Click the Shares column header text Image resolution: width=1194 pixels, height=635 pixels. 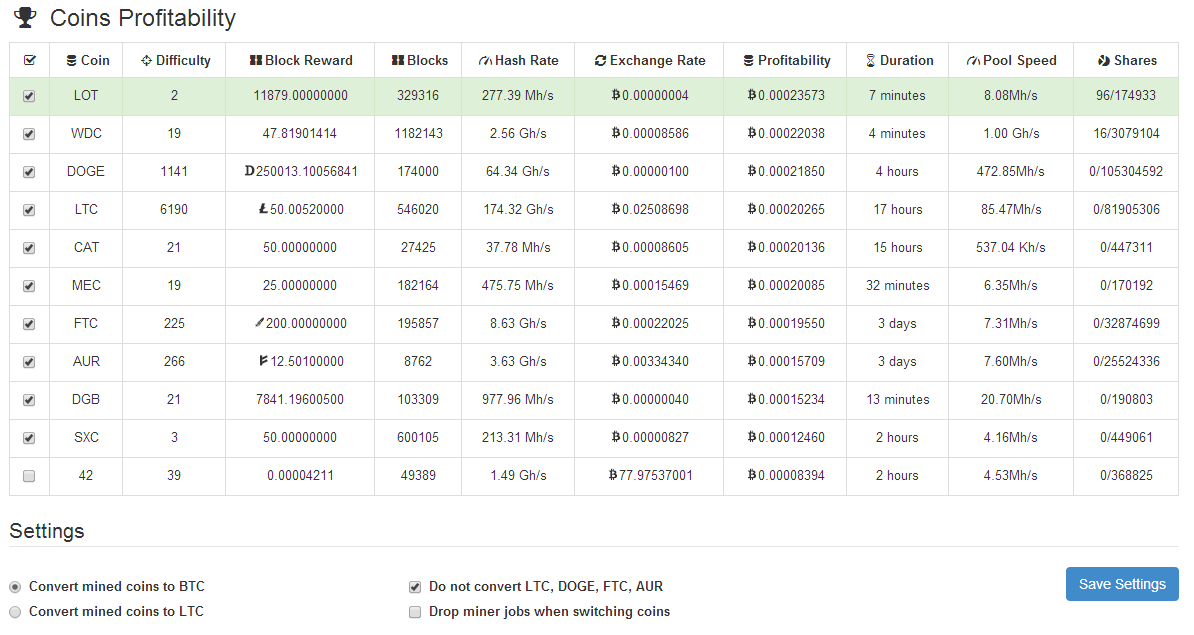pyautogui.click(x=1135, y=60)
